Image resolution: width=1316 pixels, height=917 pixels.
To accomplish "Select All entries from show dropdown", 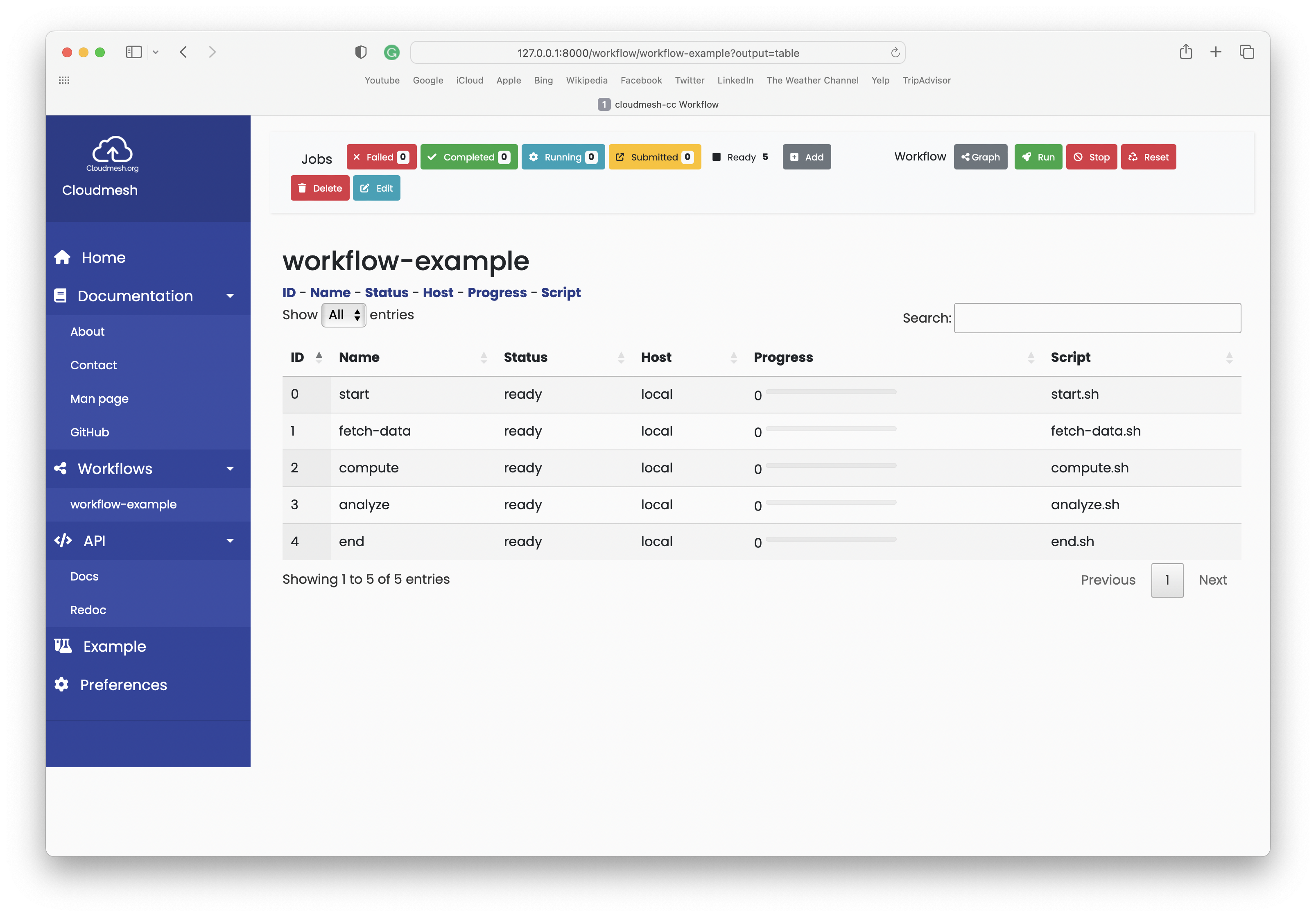I will [343, 315].
